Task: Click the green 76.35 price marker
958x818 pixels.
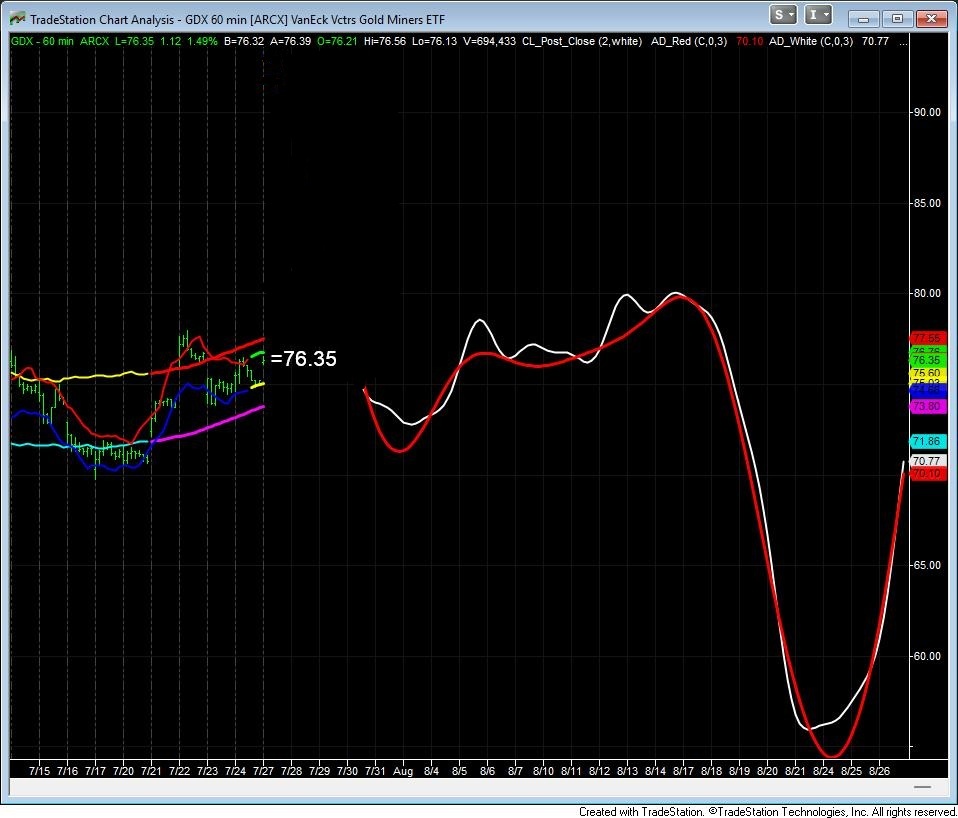Action: 927,360
